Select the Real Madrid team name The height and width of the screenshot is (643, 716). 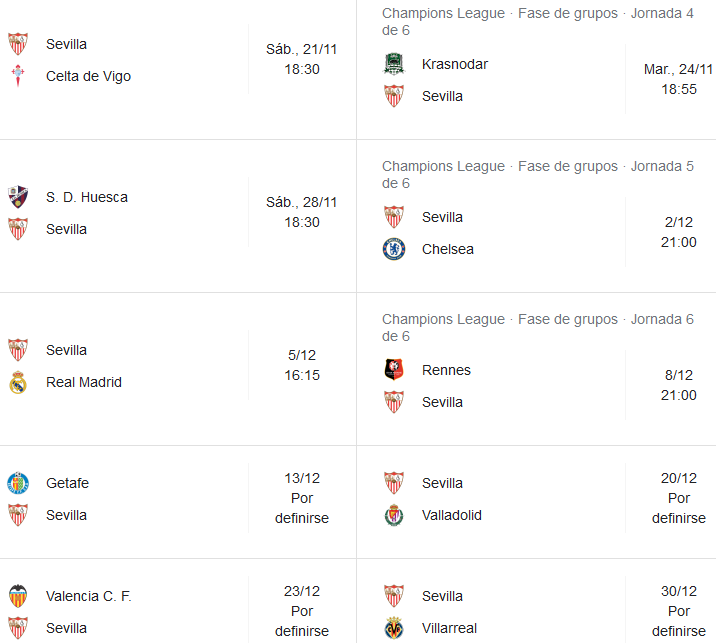click(x=84, y=382)
